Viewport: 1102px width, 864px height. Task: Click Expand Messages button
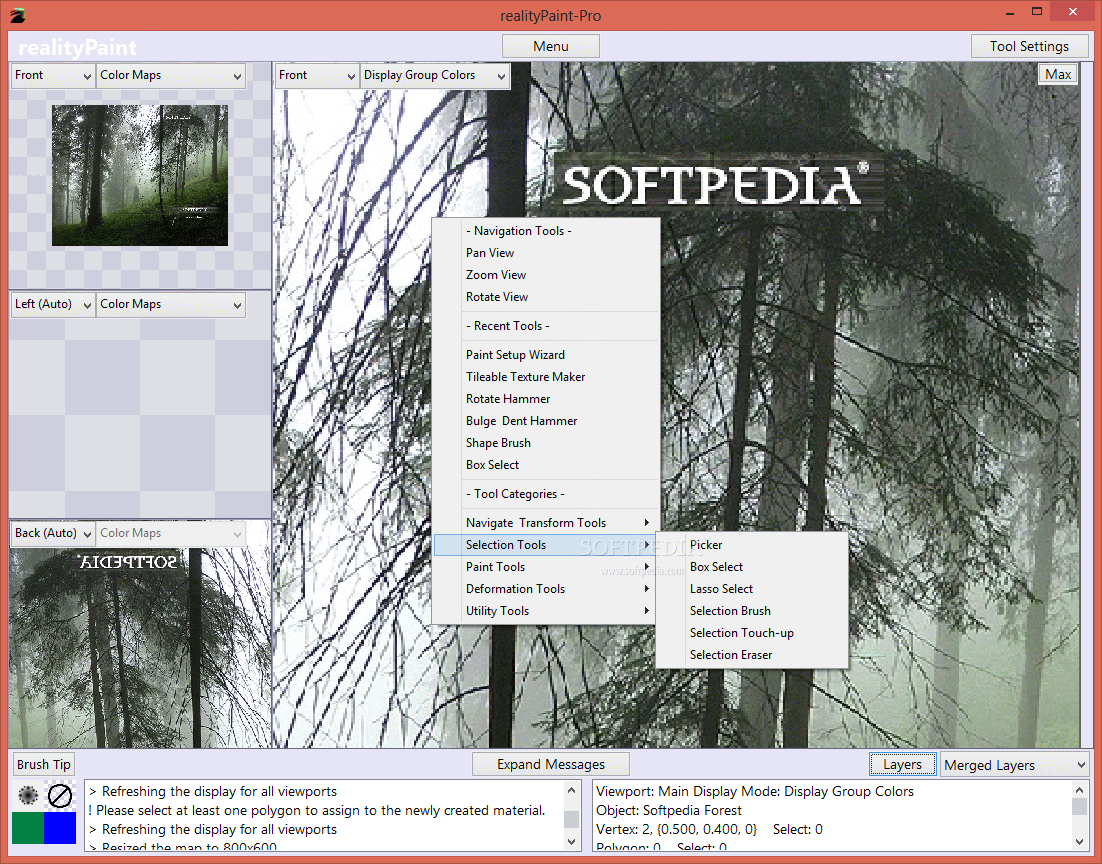point(550,764)
